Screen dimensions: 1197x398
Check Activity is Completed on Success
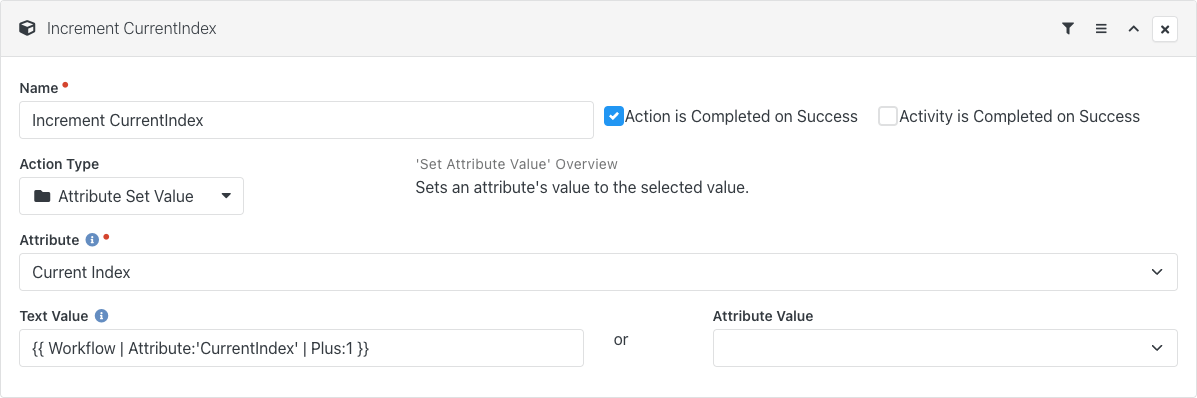tap(888, 116)
